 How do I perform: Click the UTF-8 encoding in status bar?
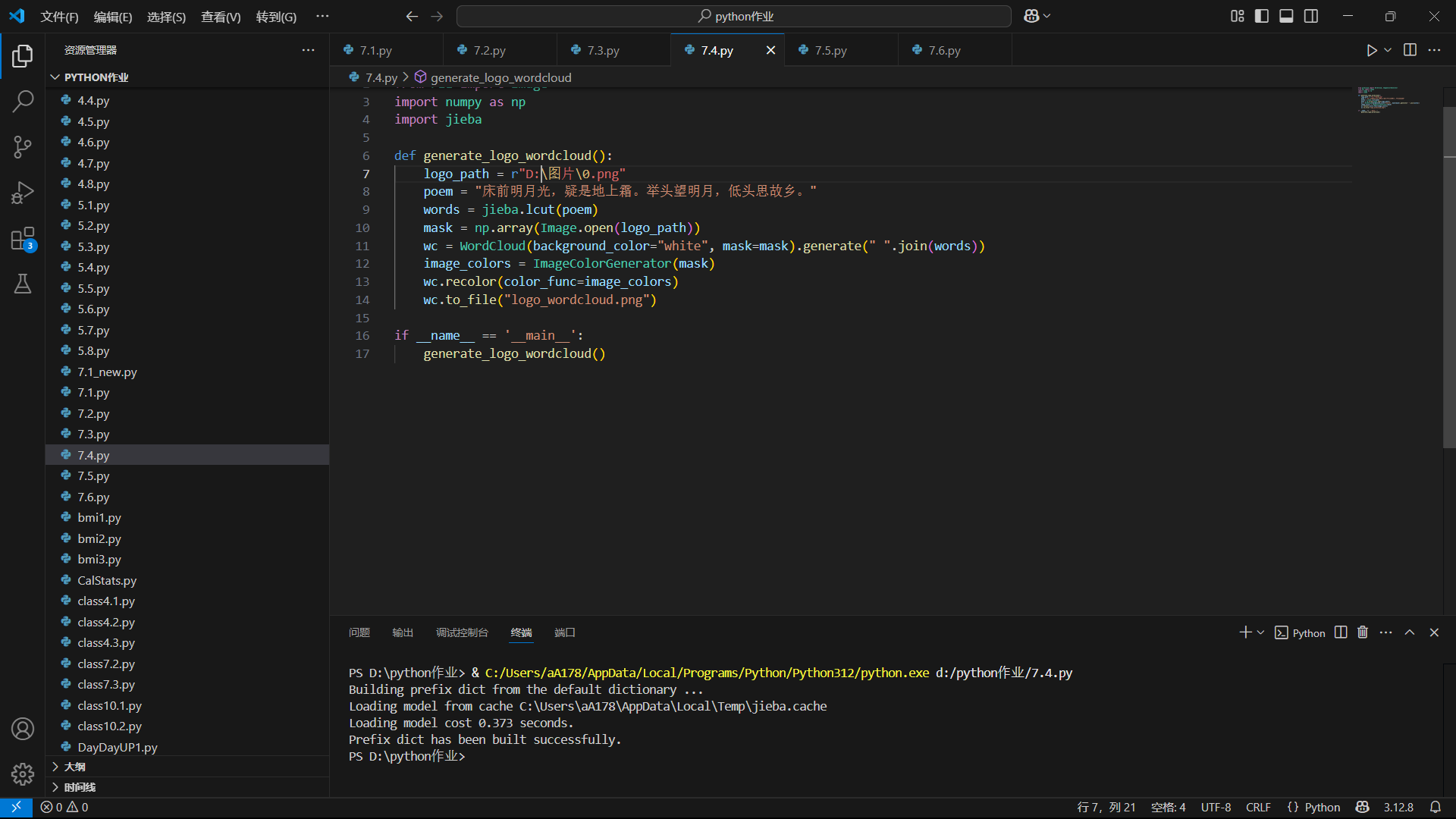(x=1216, y=807)
